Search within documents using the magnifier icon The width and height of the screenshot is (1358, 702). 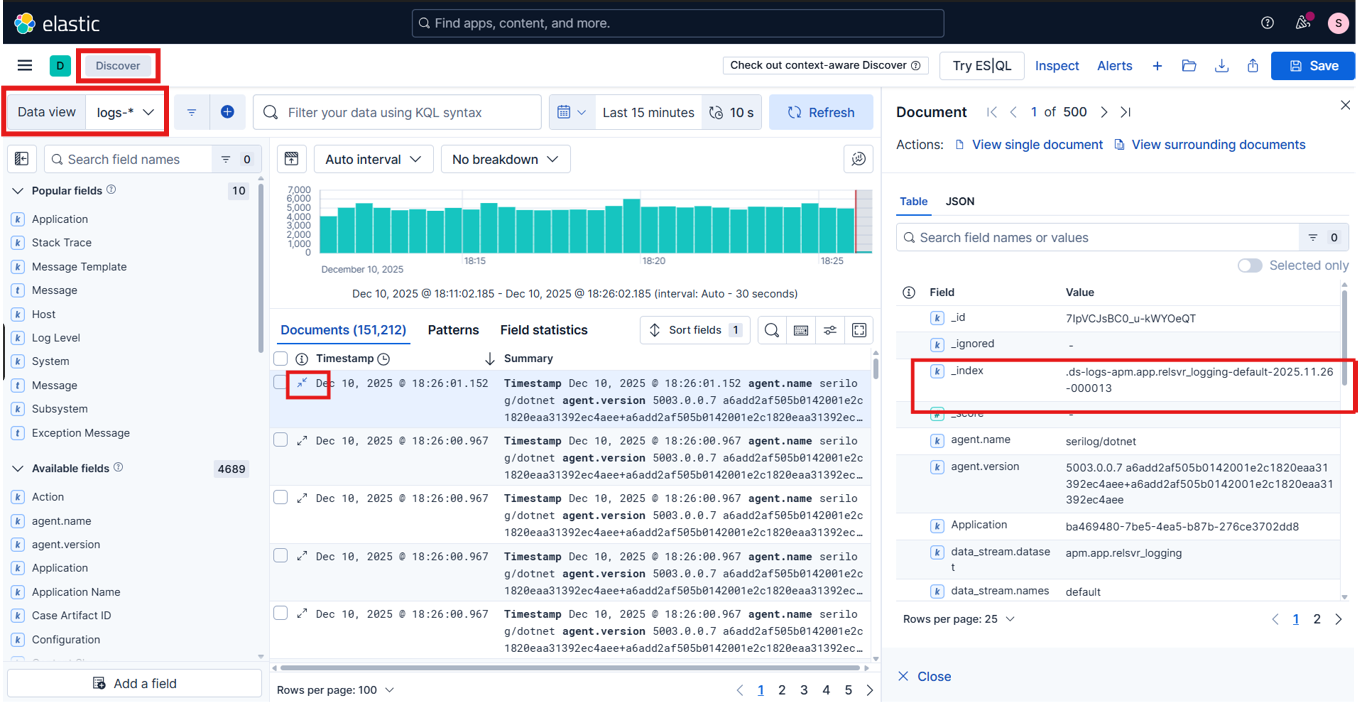tap(770, 330)
